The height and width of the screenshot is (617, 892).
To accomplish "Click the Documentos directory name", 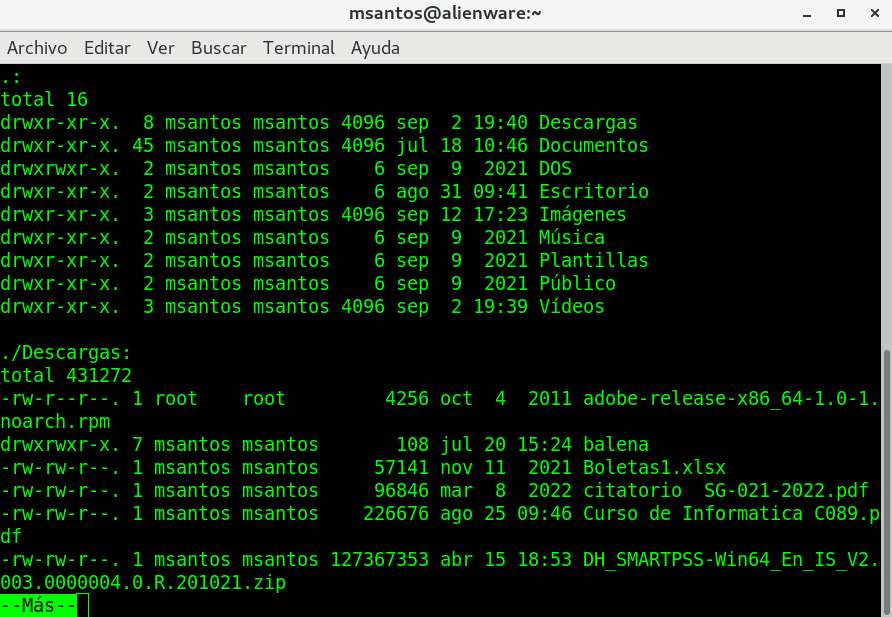I will [x=593, y=146].
